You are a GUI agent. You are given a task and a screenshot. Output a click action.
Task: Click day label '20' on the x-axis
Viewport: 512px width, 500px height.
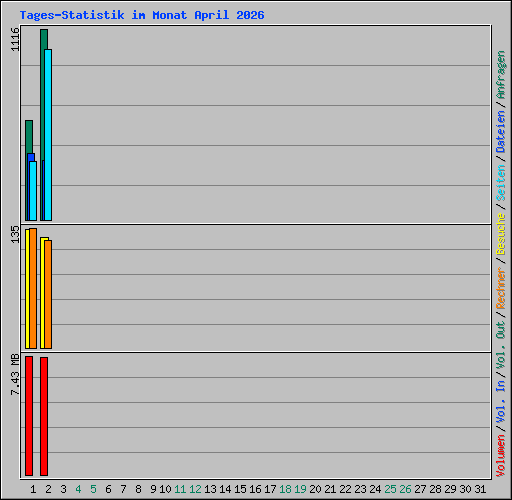315,489
